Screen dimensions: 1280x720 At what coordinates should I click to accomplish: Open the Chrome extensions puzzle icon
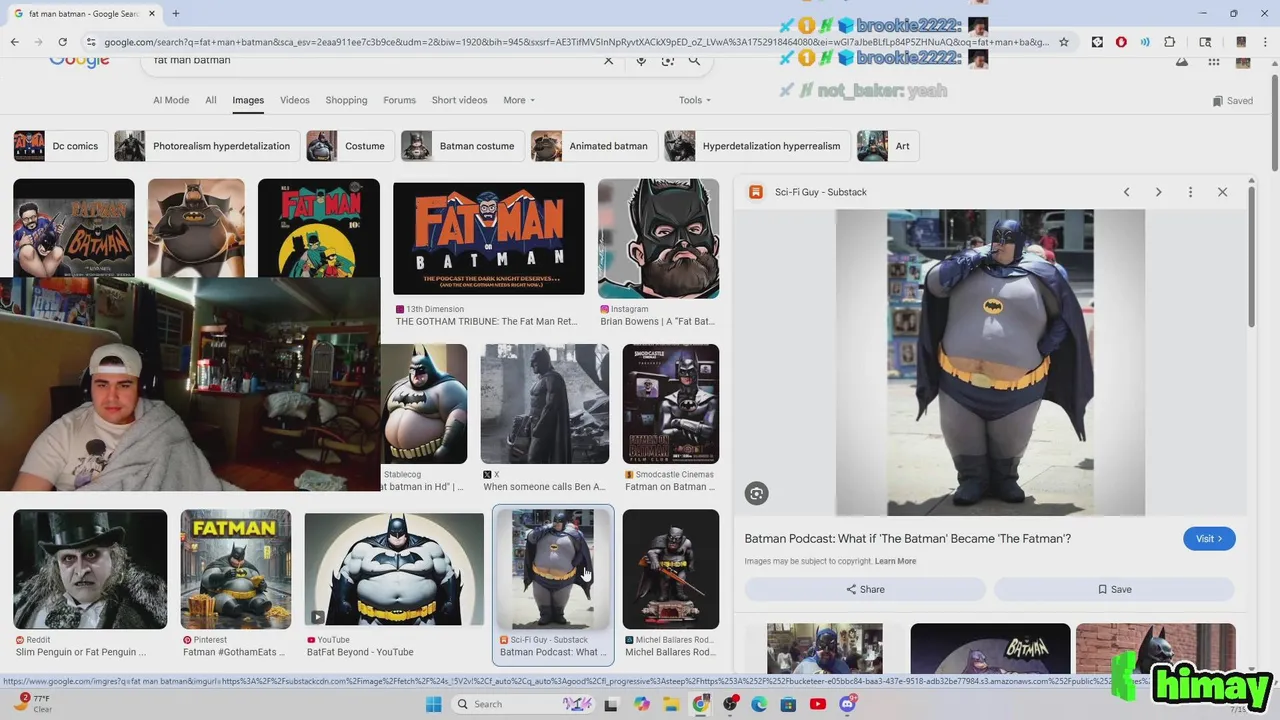tap(1169, 42)
